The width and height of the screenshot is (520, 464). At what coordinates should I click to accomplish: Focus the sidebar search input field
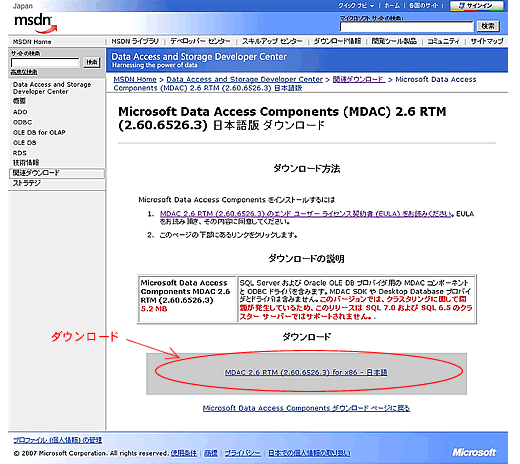point(45,63)
